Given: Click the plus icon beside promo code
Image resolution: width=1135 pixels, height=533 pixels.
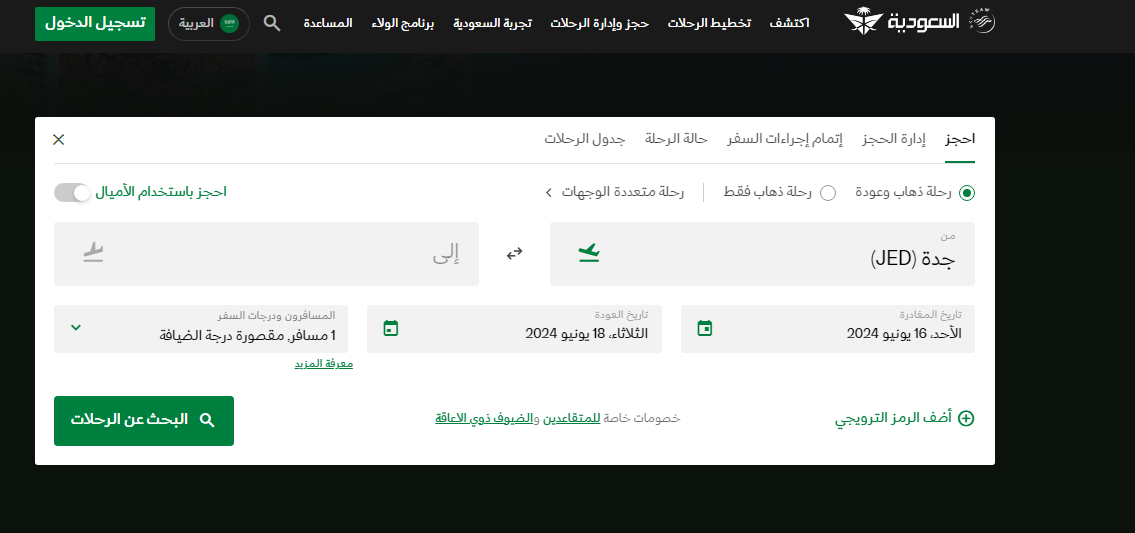Looking at the screenshot, I should click(x=966, y=418).
